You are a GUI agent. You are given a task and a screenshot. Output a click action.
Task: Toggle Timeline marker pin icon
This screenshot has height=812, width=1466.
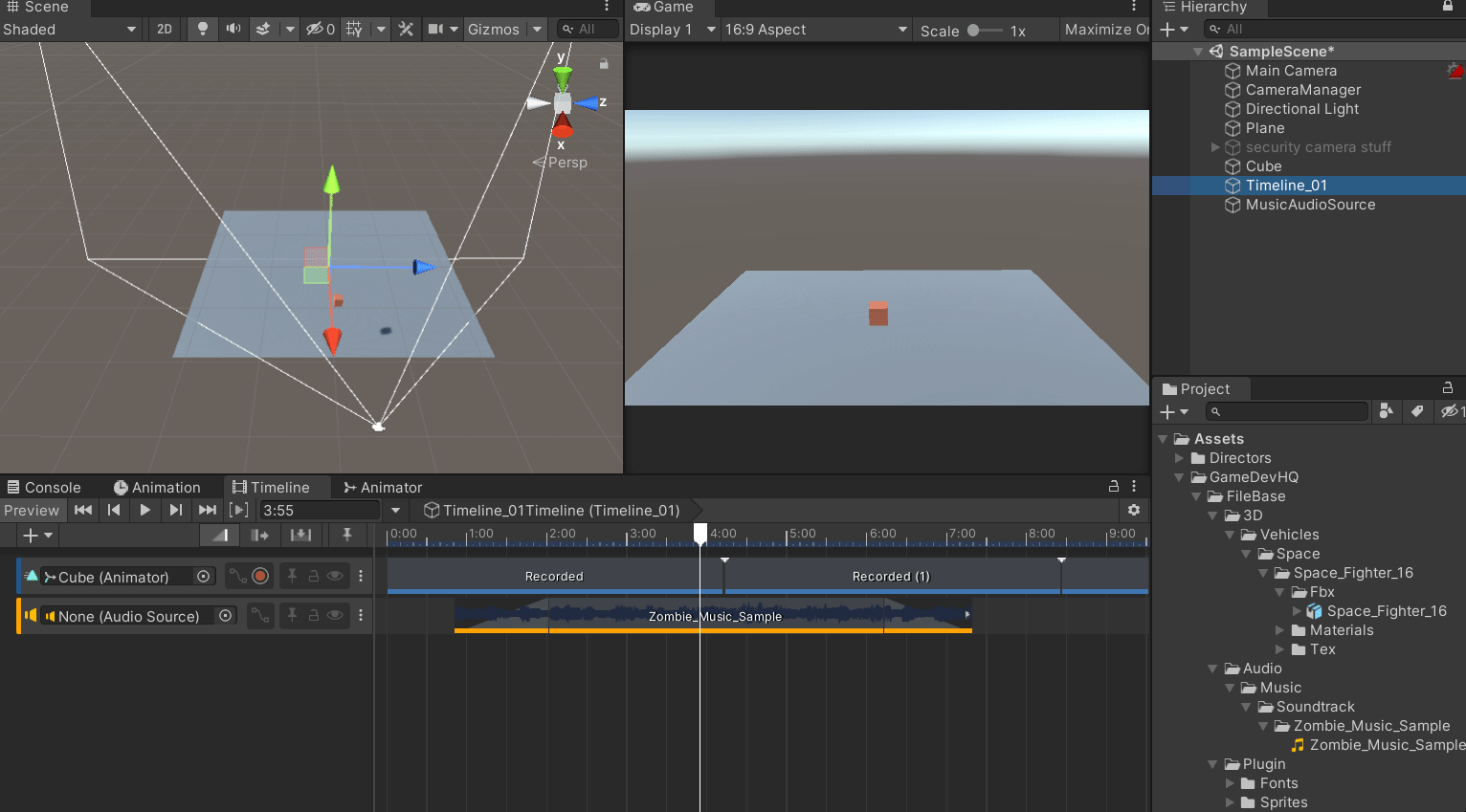(346, 536)
